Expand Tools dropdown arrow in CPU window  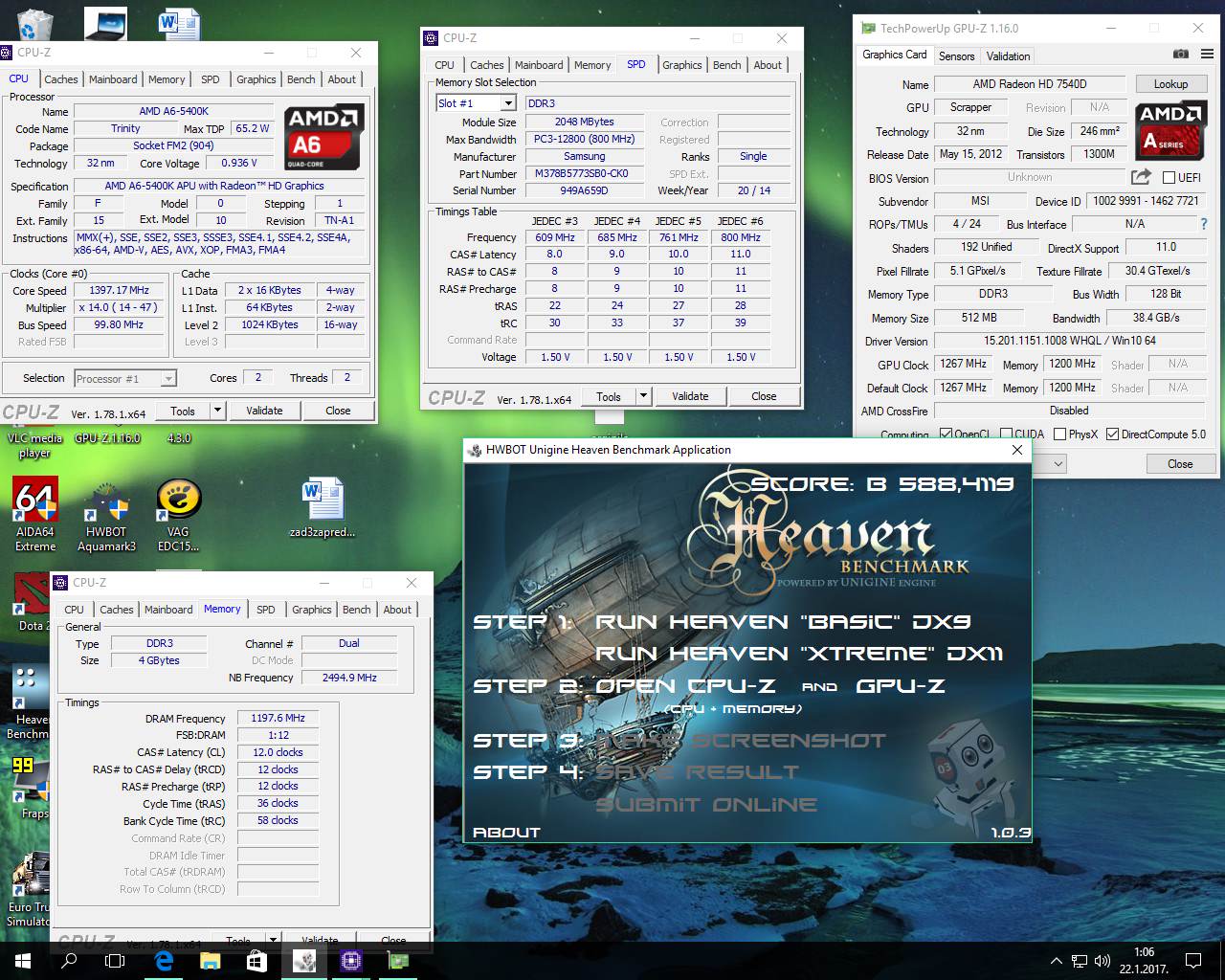click(218, 411)
